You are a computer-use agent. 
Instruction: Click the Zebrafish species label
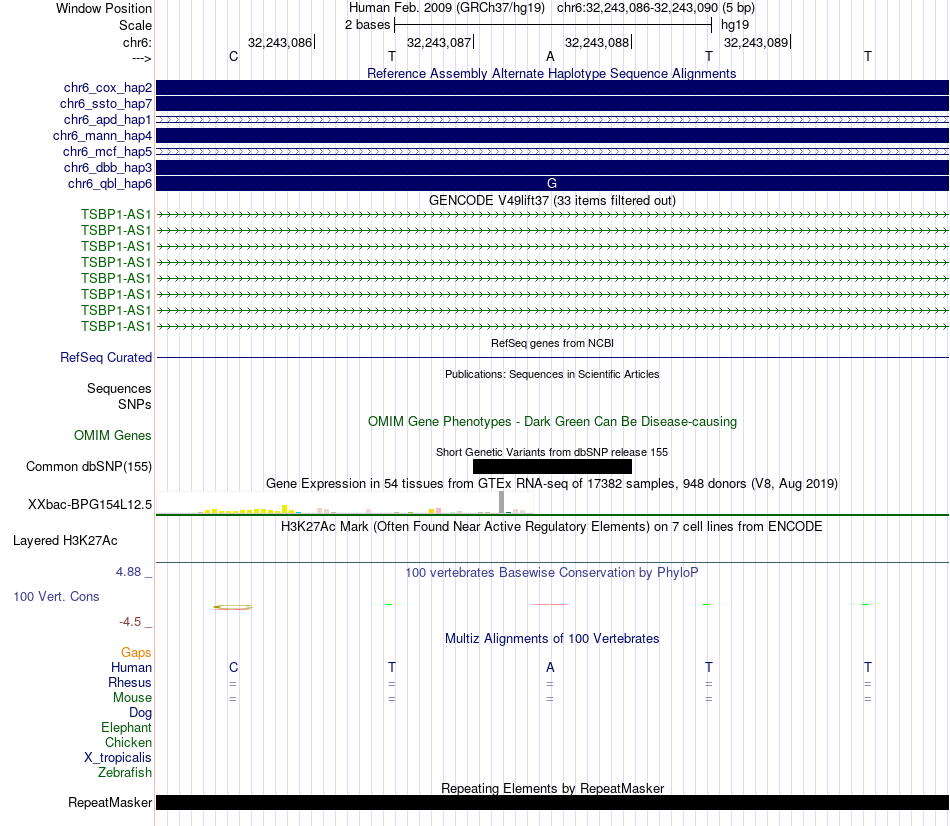point(125,773)
